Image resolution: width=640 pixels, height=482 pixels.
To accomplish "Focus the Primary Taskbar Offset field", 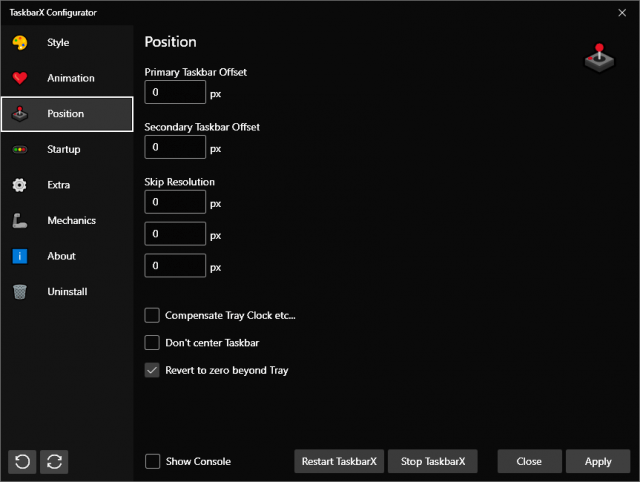I will click(x=175, y=93).
